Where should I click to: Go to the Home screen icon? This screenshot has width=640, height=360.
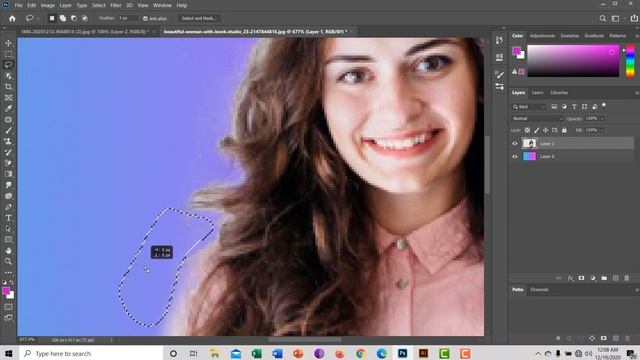(12, 18)
